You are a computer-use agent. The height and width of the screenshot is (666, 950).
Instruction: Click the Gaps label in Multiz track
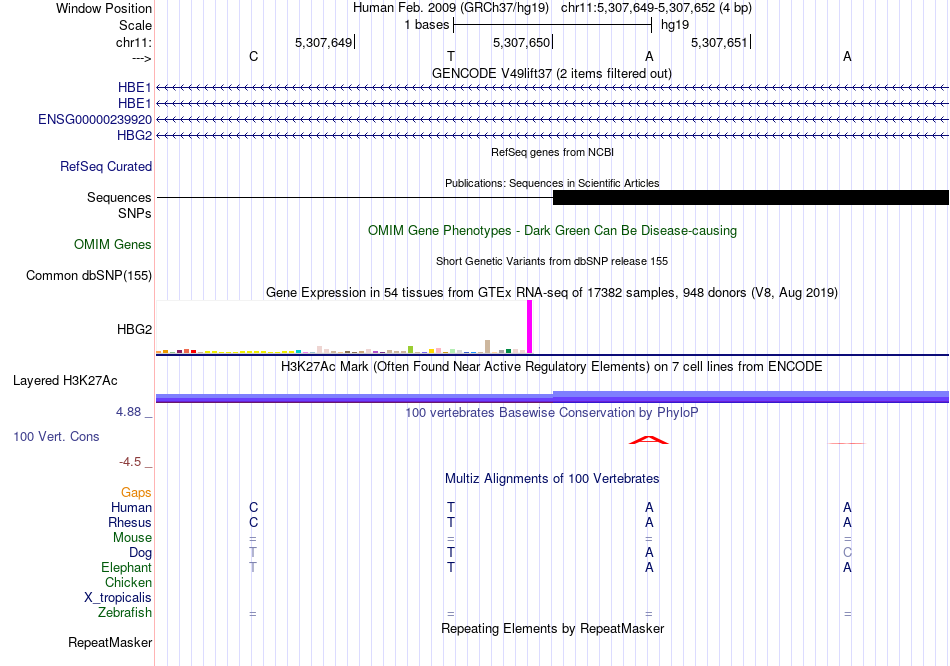tap(136, 492)
